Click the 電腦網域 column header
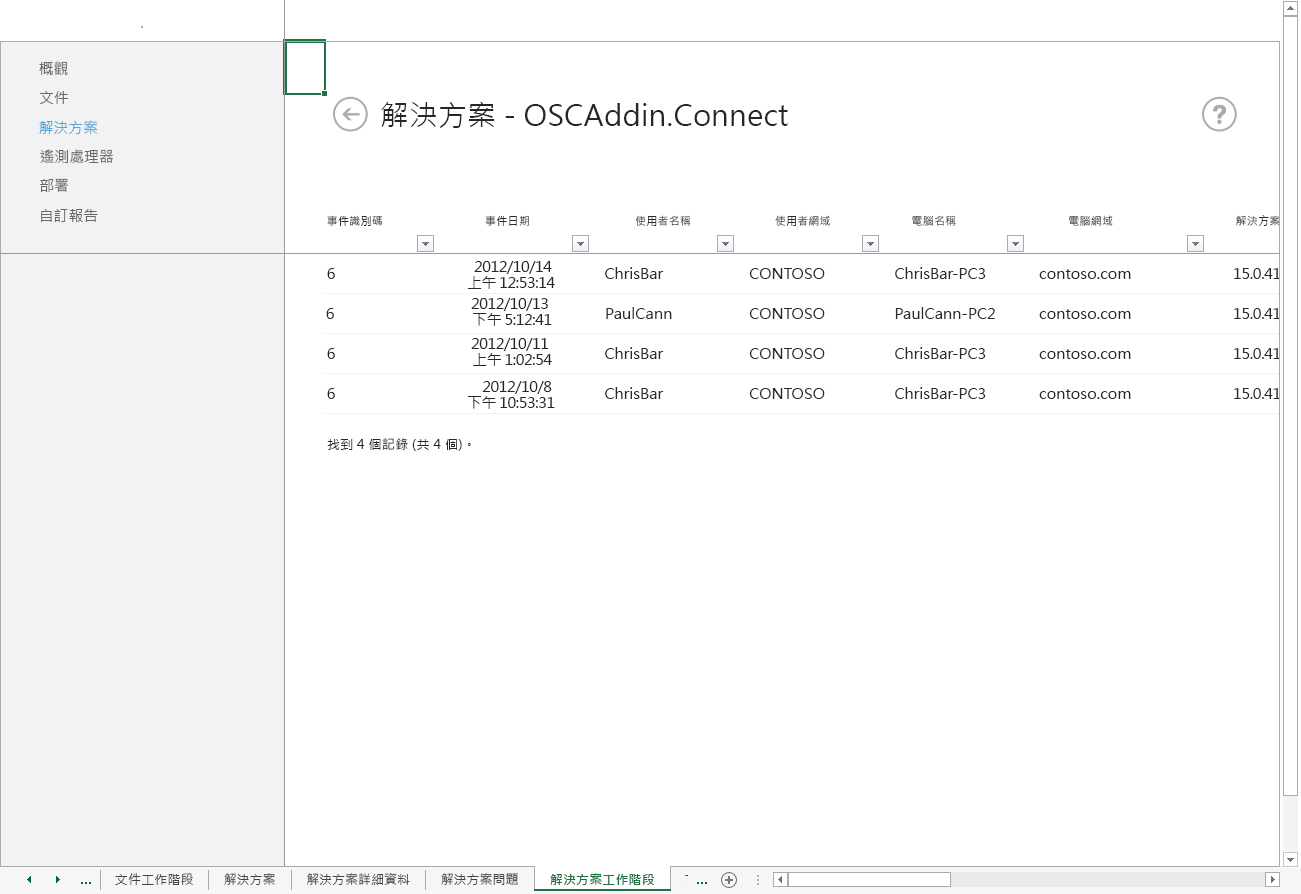 click(1090, 221)
